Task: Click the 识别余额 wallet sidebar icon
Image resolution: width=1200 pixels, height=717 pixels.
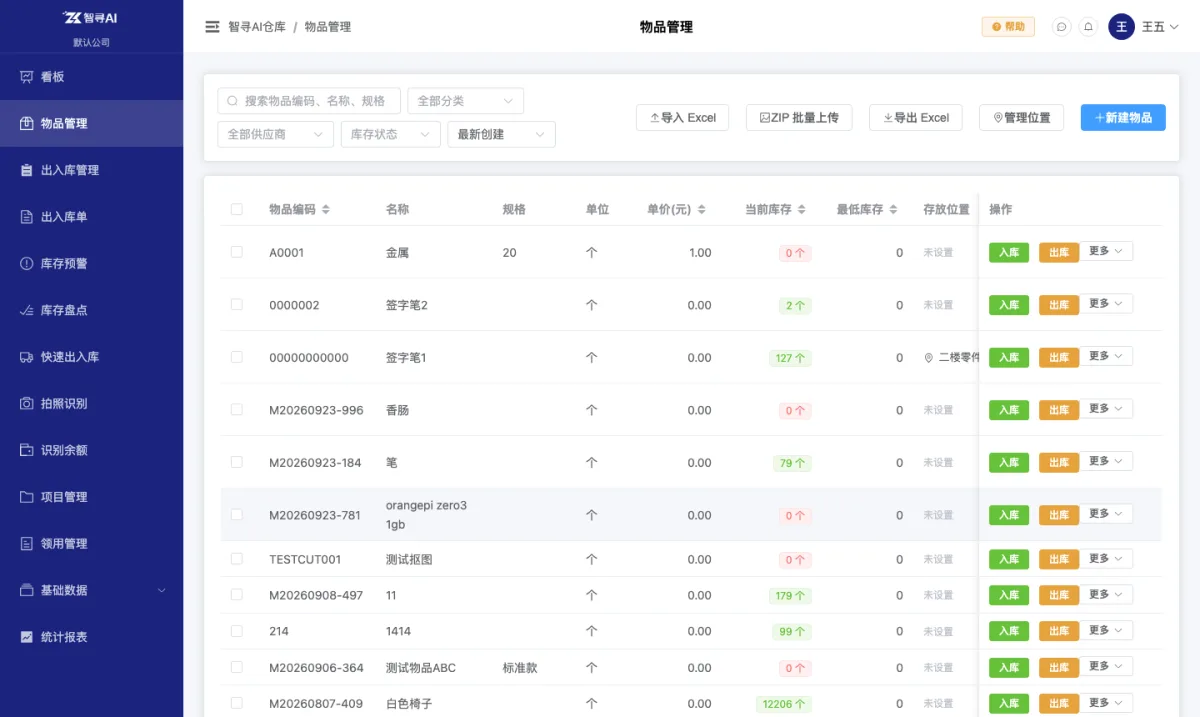Action: tap(27, 450)
